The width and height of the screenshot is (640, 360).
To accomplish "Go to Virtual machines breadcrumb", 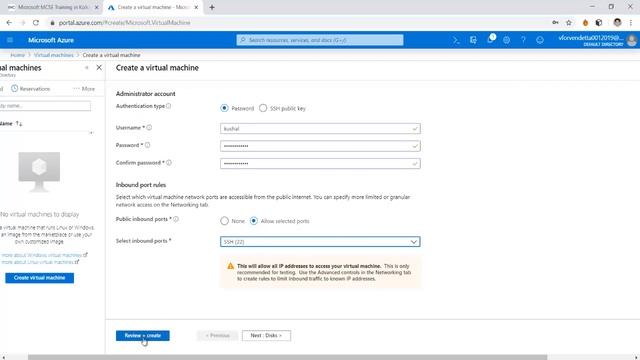I will [53, 55].
